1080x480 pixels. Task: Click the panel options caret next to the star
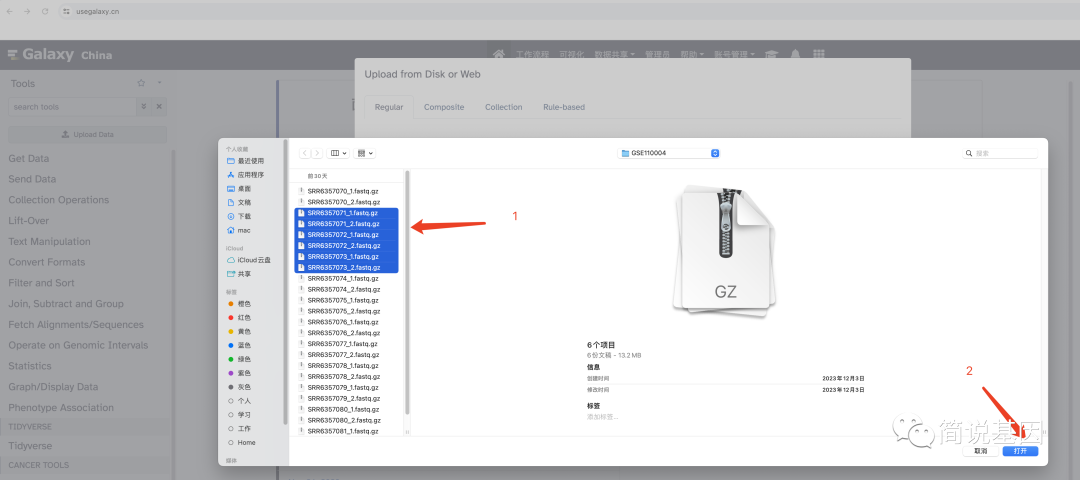click(159, 83)
